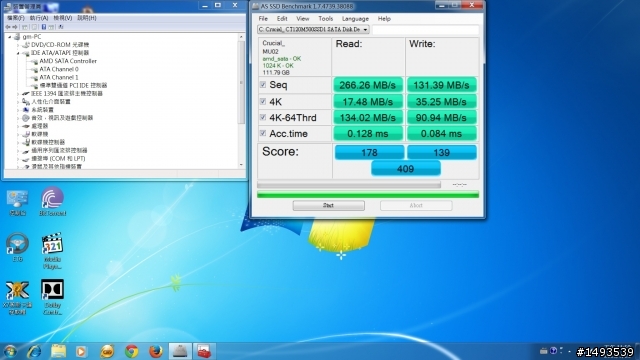Click the Acc.time read value 0.128 ms
640x360 pixels.
click(x=368, y=133)
